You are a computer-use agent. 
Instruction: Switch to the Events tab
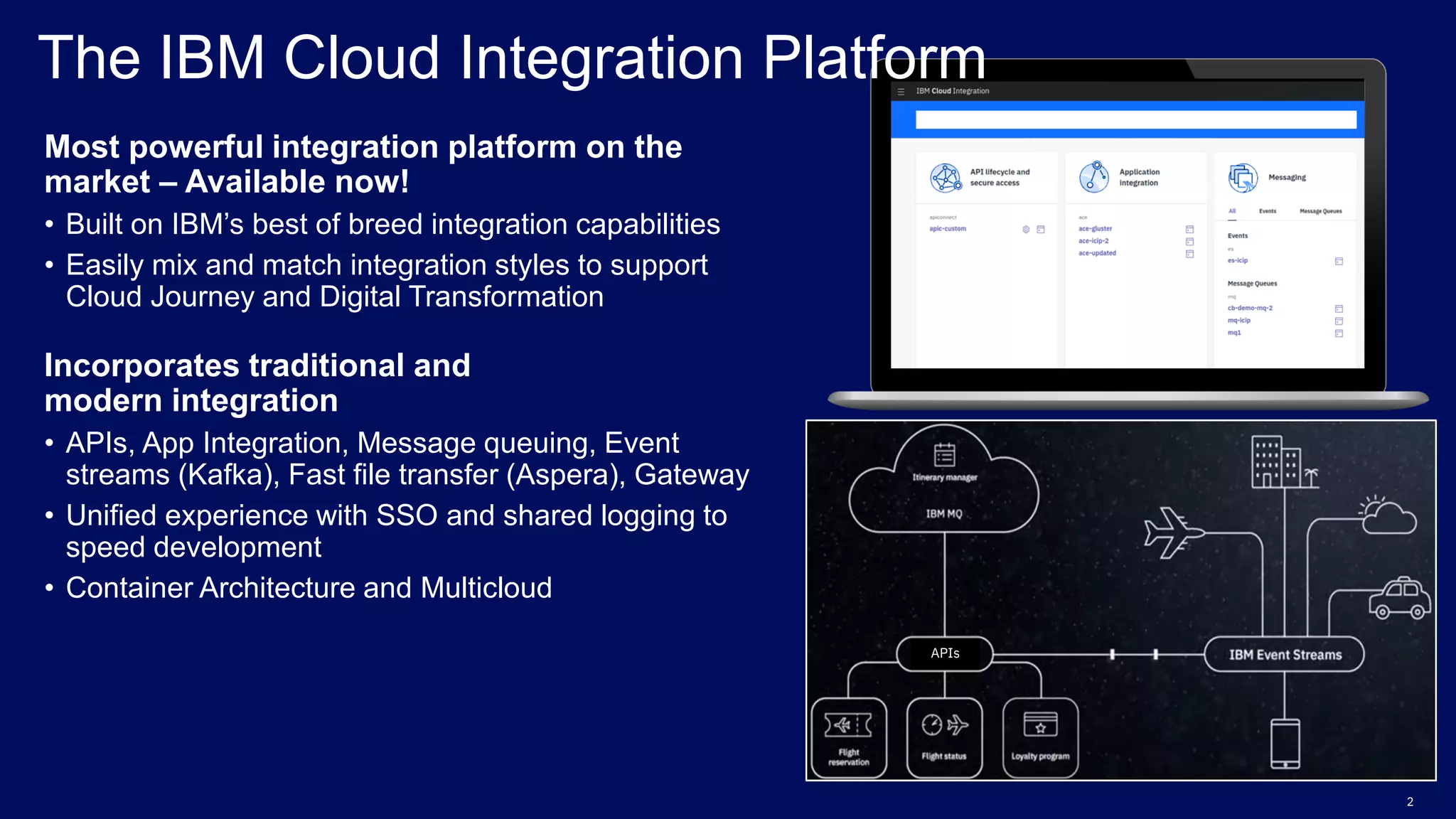coord(1268,211)
